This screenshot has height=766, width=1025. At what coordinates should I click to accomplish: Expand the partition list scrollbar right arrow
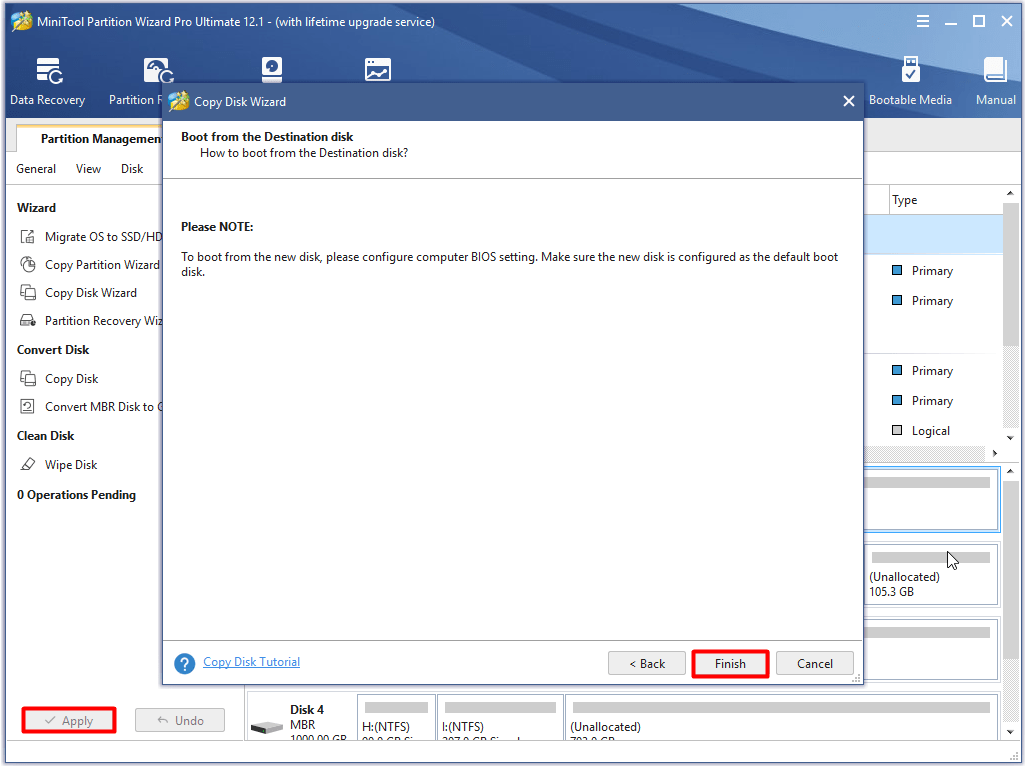pyautogui.click(x=995, y=452)
